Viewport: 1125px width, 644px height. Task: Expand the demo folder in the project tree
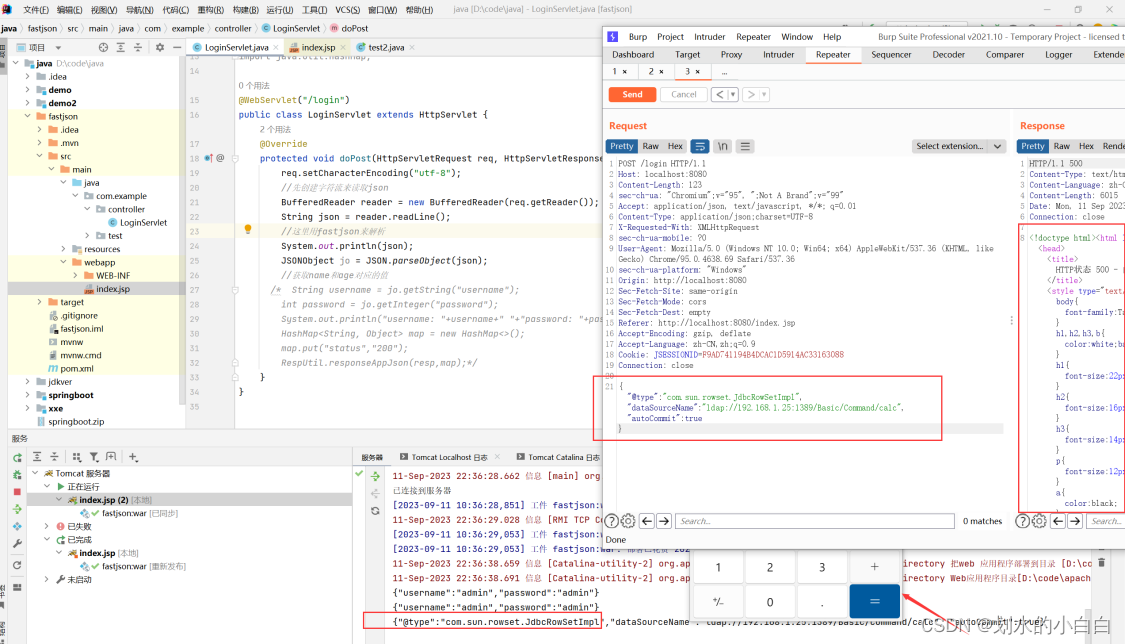point(27,90)
